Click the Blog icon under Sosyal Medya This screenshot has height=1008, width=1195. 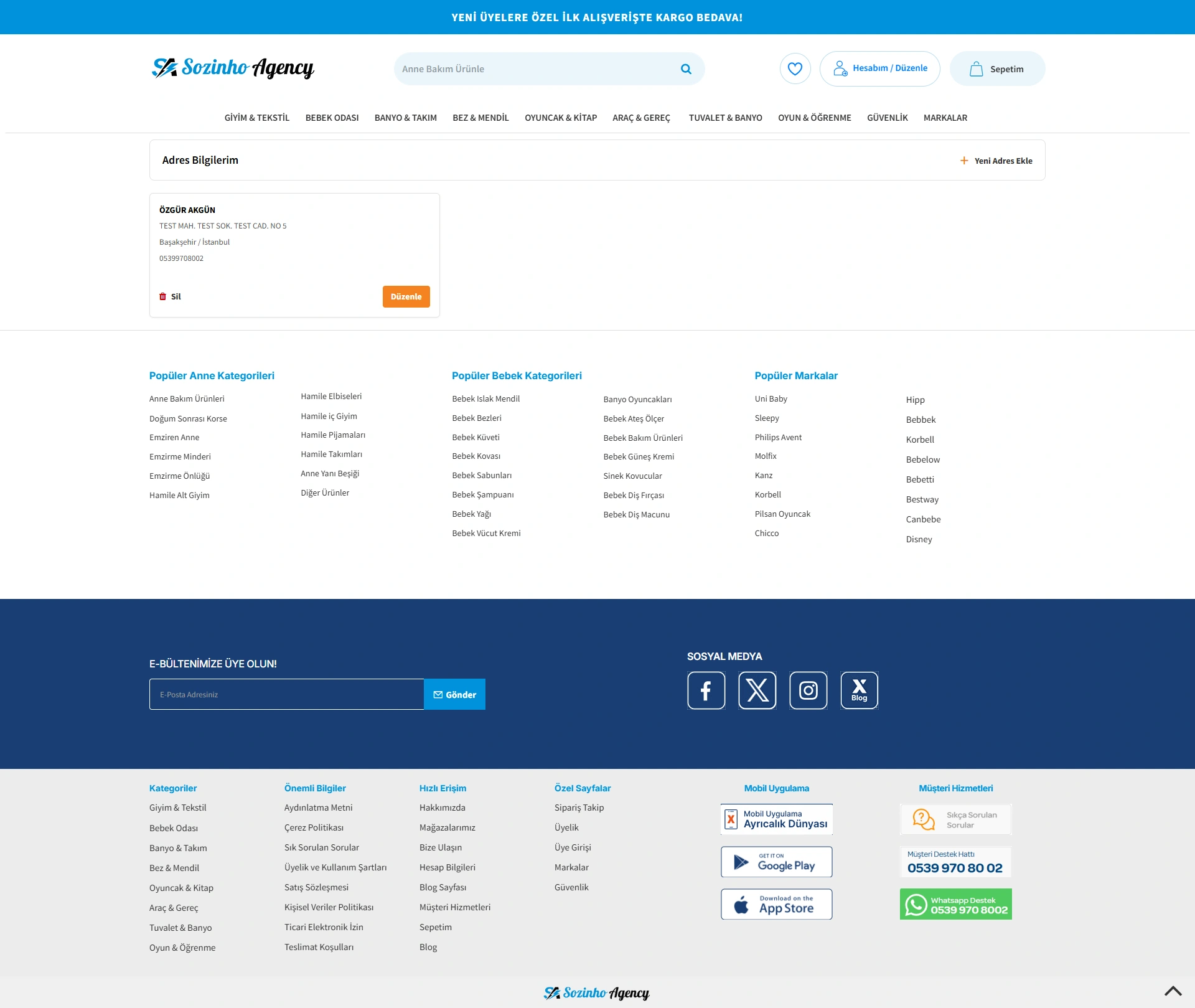[x=859, y=690]
